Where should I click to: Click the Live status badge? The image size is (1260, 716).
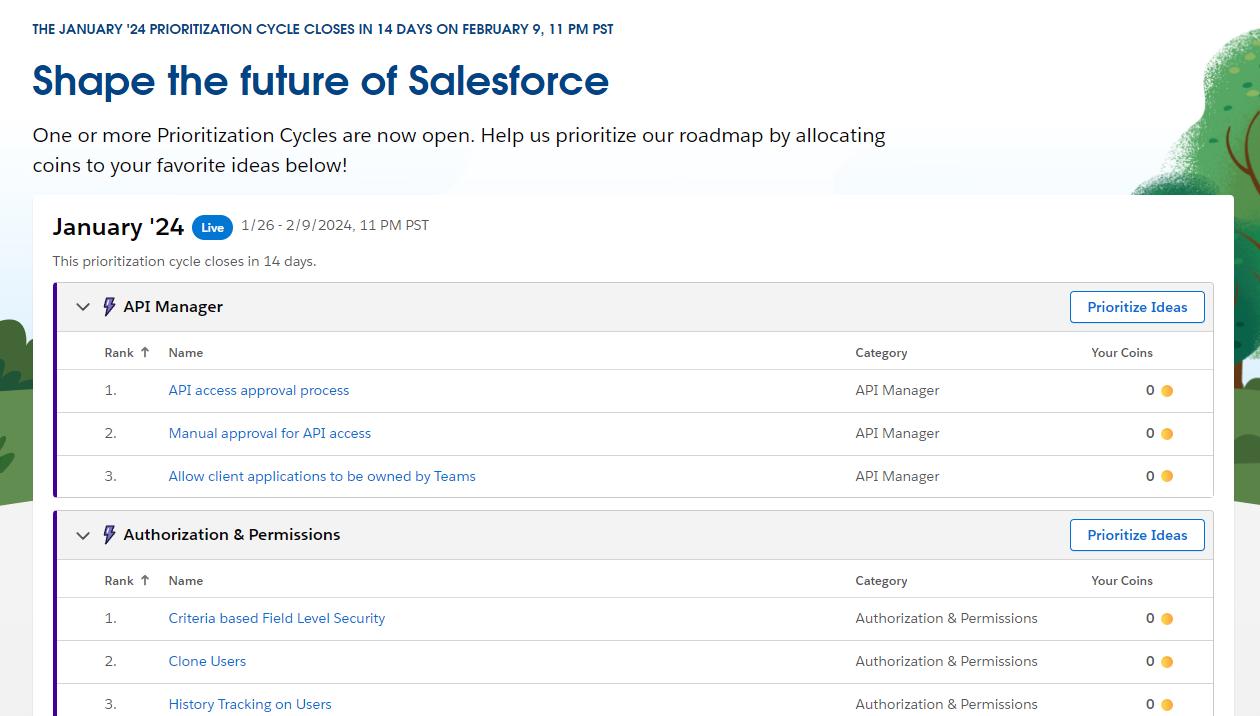[212, 227]
